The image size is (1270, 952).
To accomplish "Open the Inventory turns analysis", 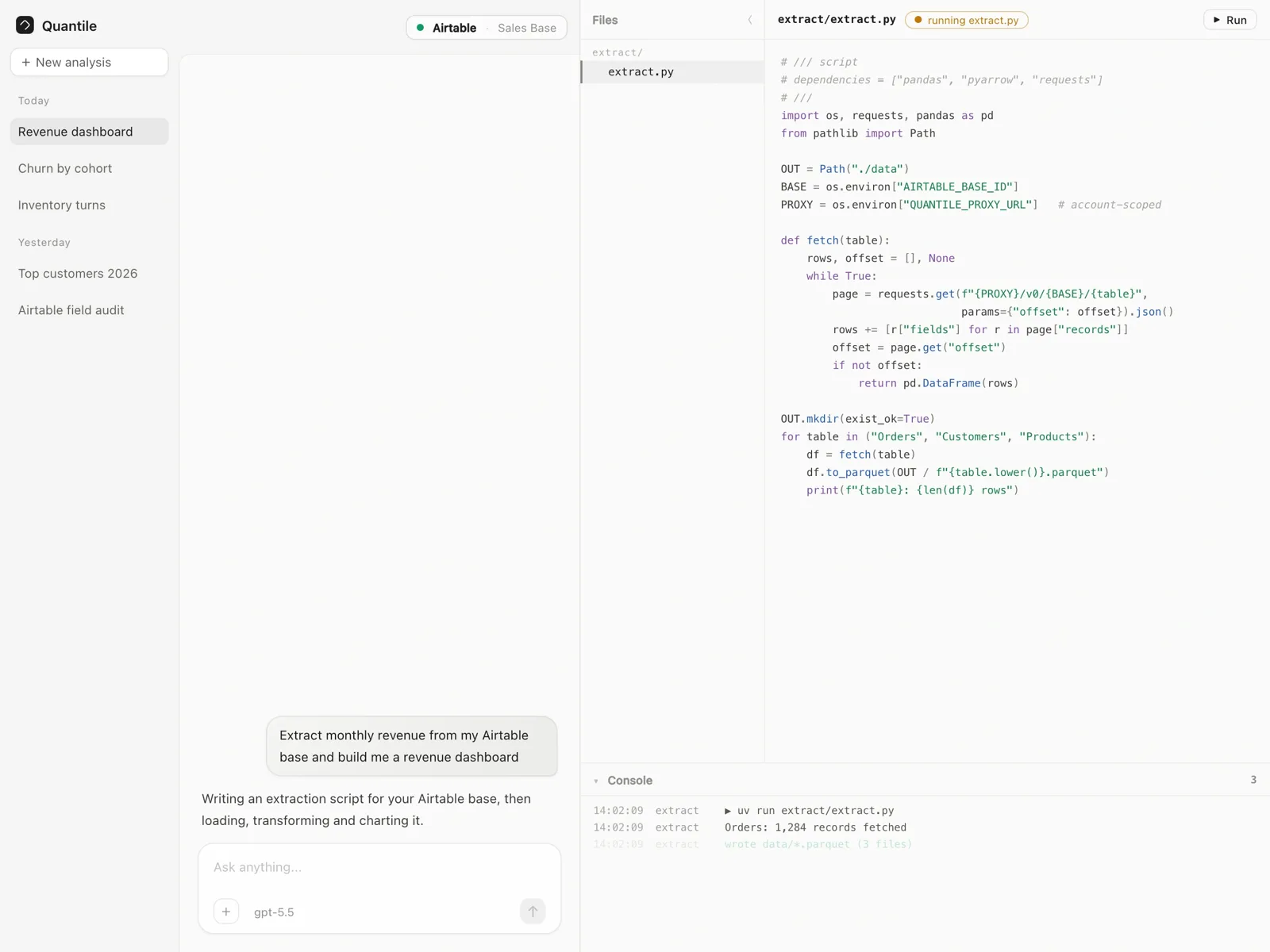I will point(89,205).
